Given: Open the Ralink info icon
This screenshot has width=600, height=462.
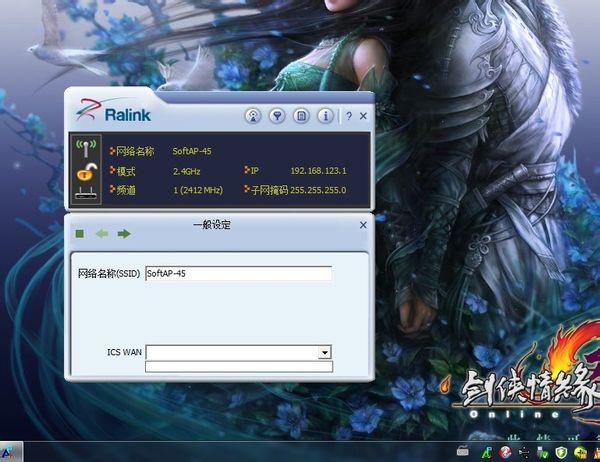Looking at the screenshot, I should (x=326, y=116).
